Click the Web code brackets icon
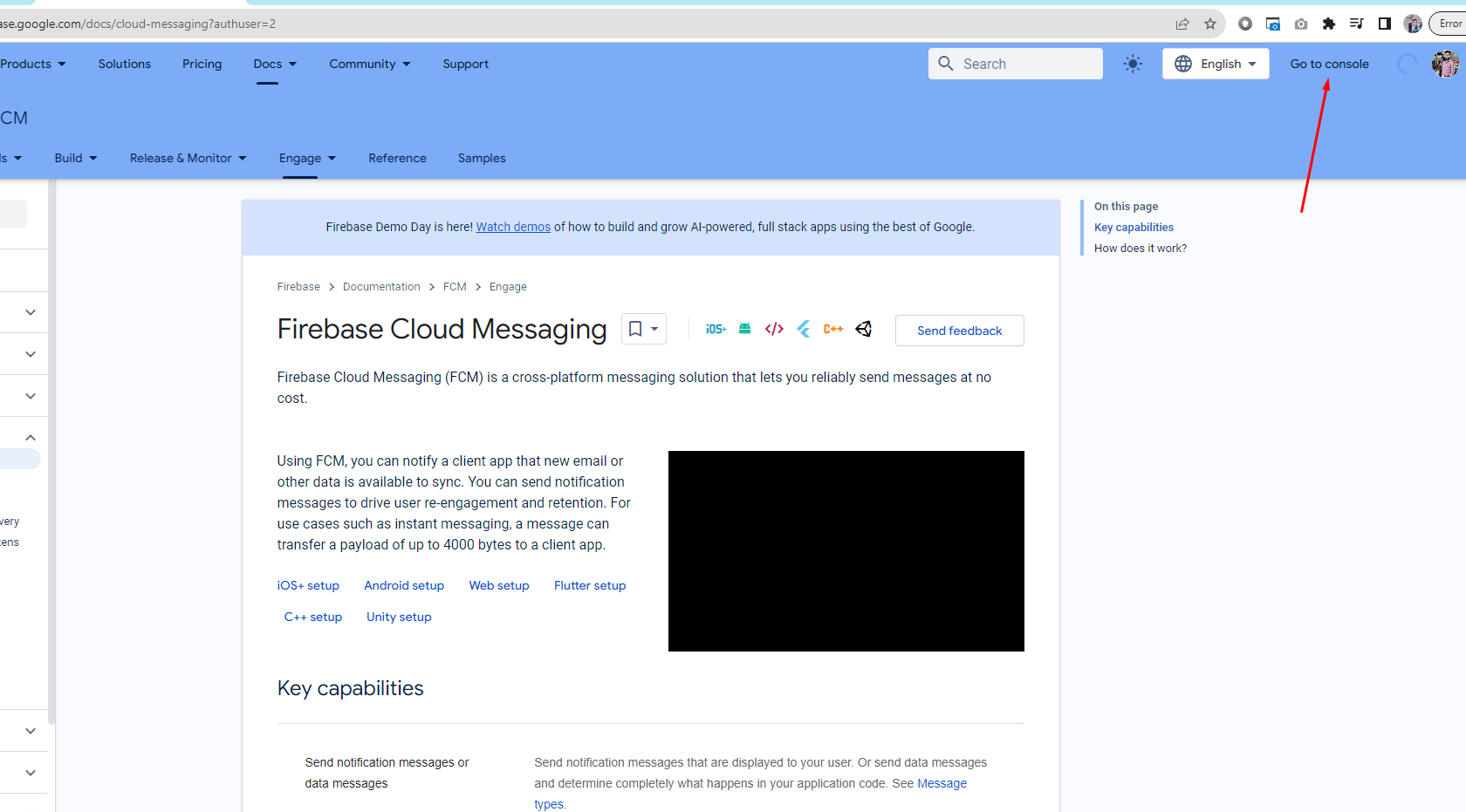1466x812 pixels. [774, 329]
